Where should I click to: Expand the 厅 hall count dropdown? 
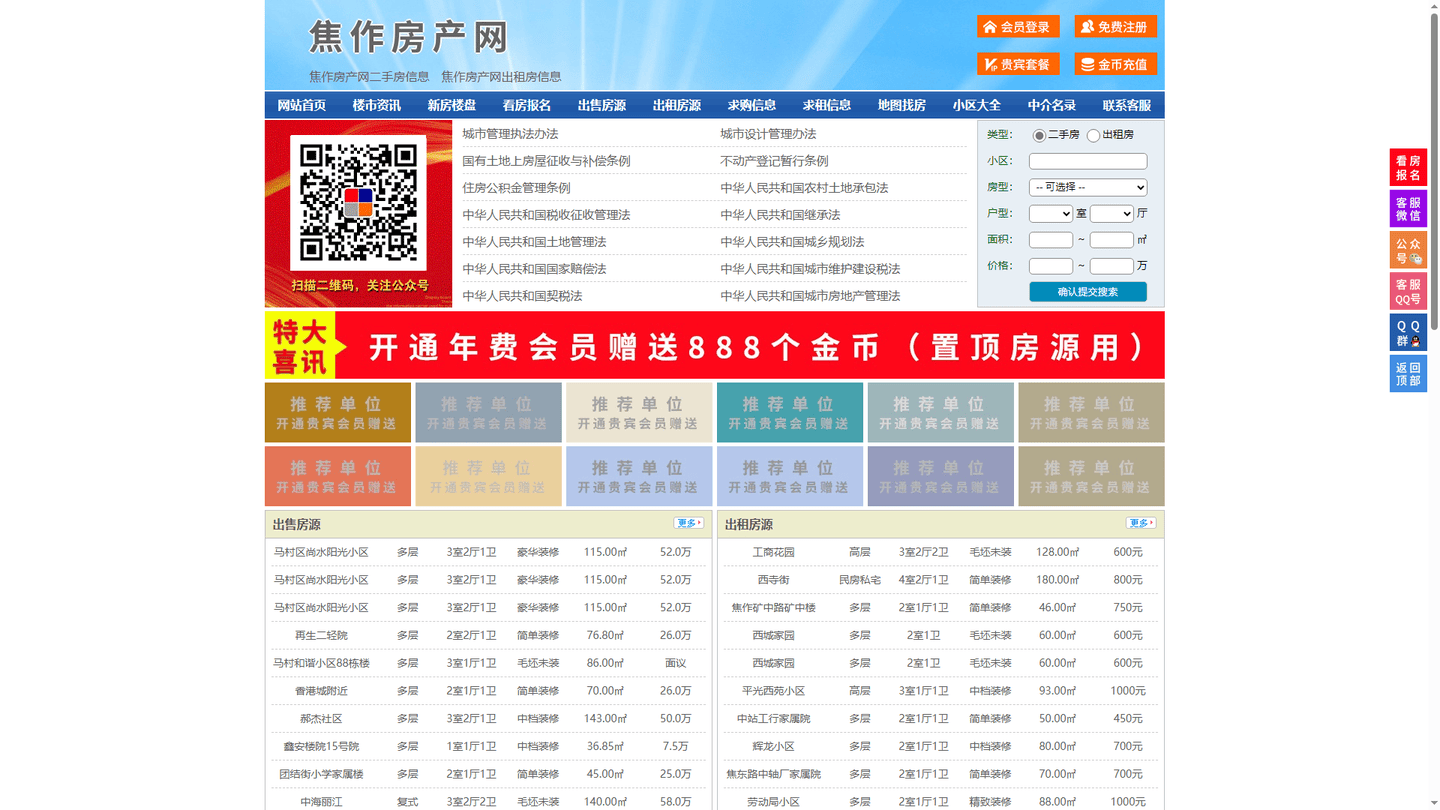tap(1111, 213)
